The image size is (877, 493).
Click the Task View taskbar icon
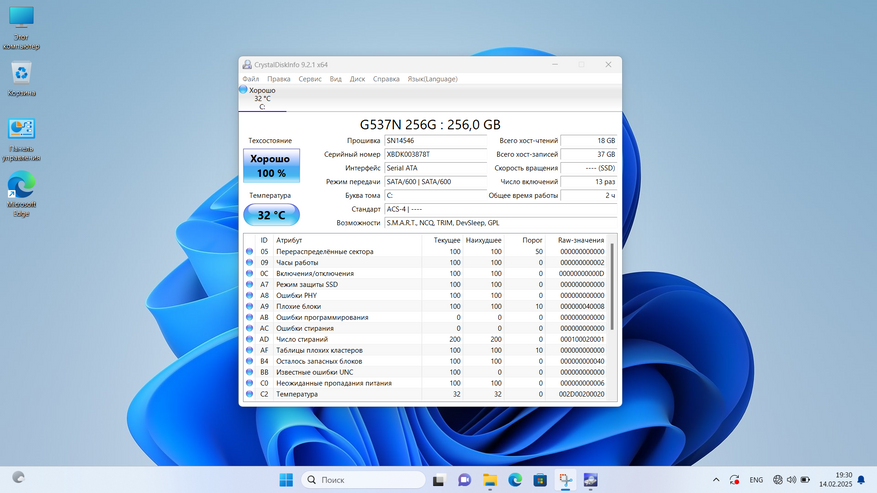point(439,480)
